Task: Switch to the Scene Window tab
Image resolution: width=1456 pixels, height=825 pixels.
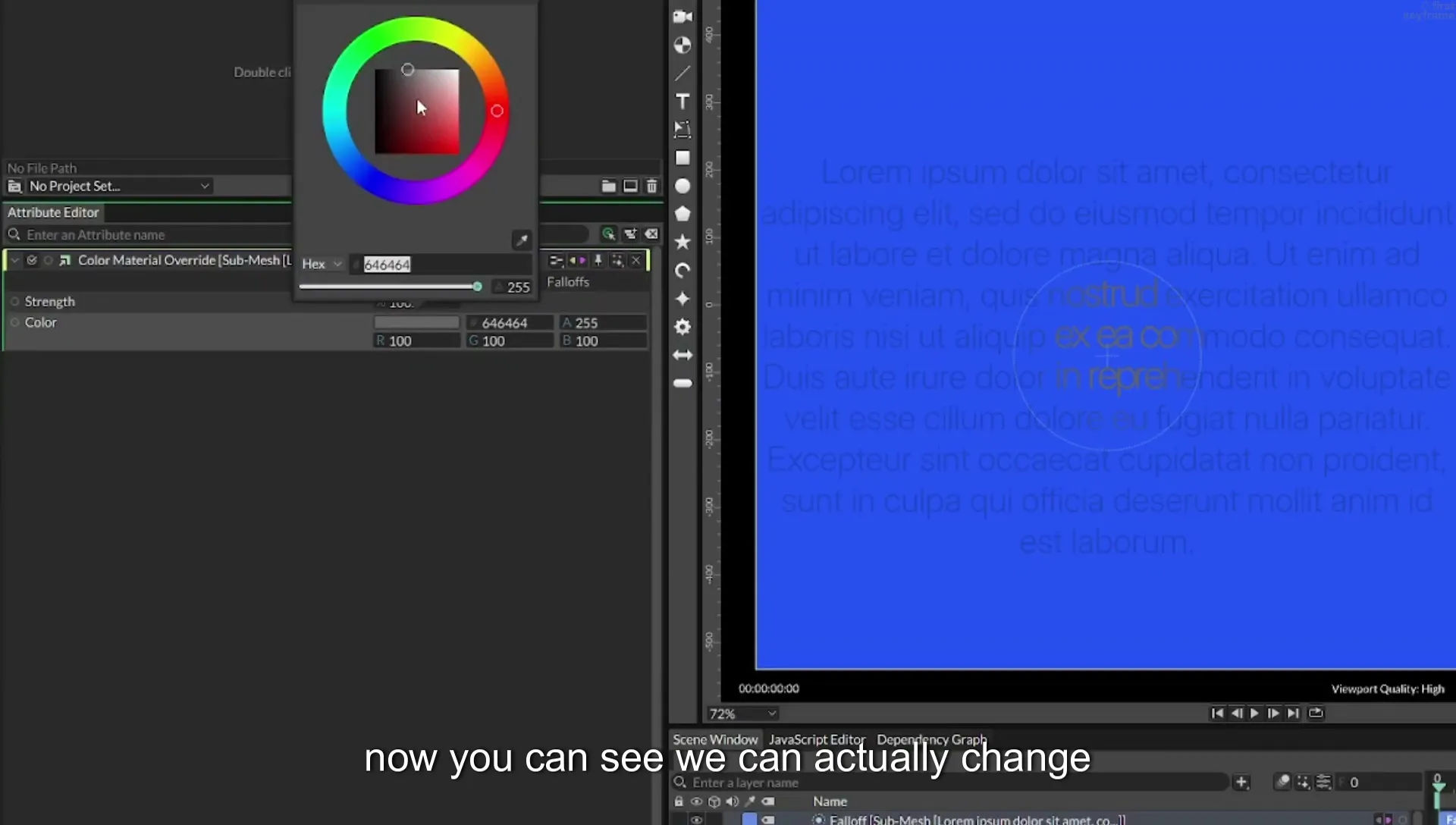Action: 715,739
